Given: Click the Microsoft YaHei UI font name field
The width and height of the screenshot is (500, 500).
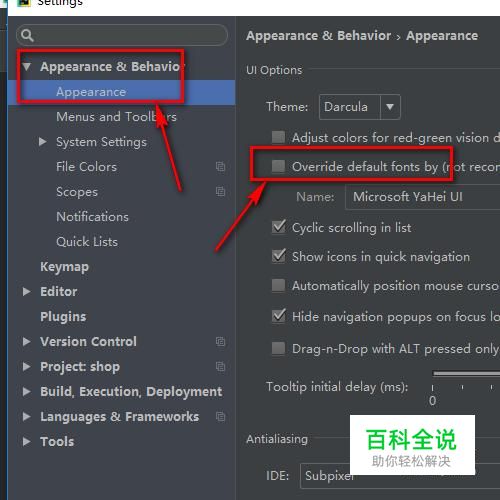Looking at the screenshot, I should coord(422,197).
